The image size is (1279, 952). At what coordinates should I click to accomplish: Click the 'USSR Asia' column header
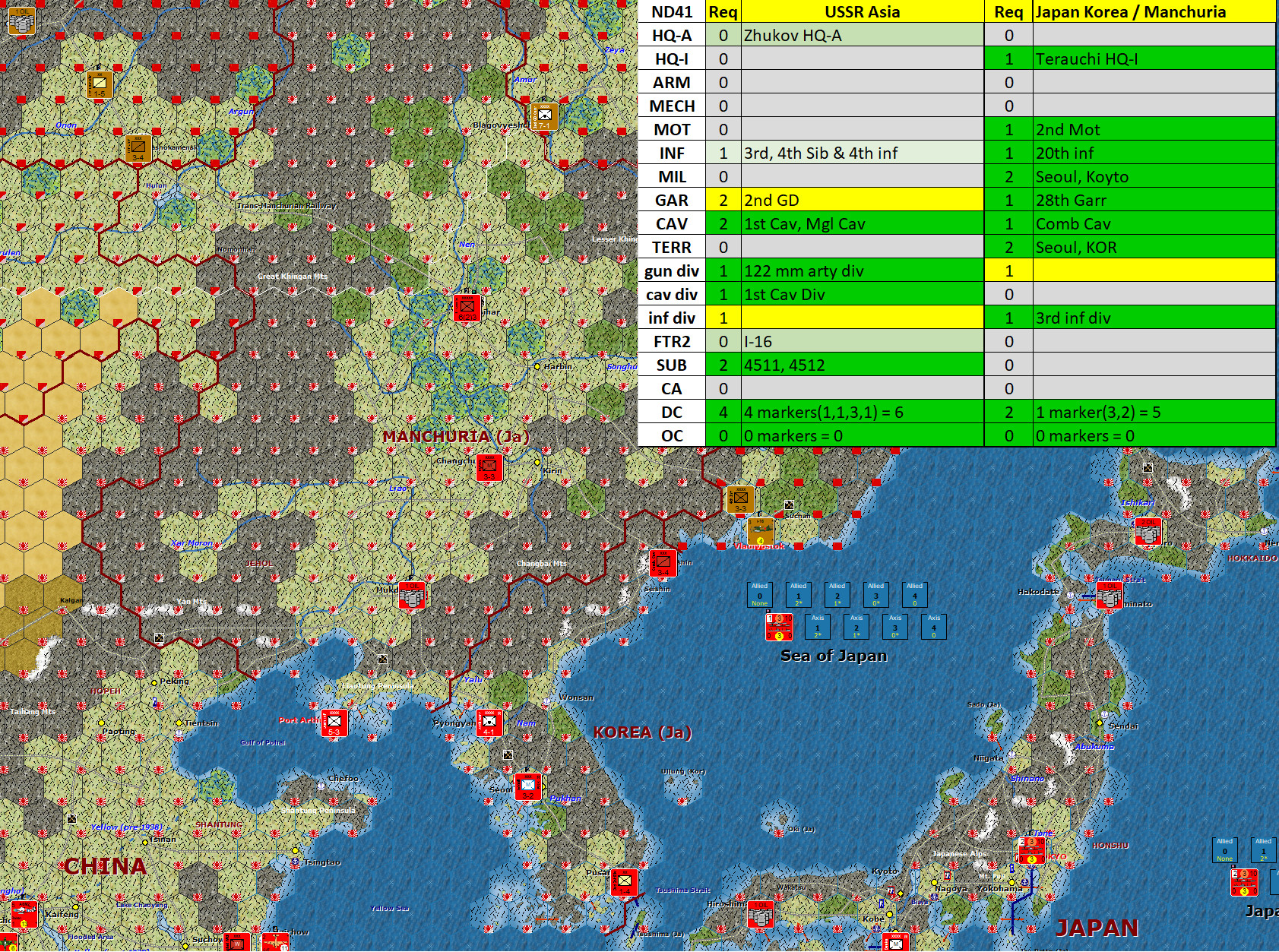click(x=863, y=11)
